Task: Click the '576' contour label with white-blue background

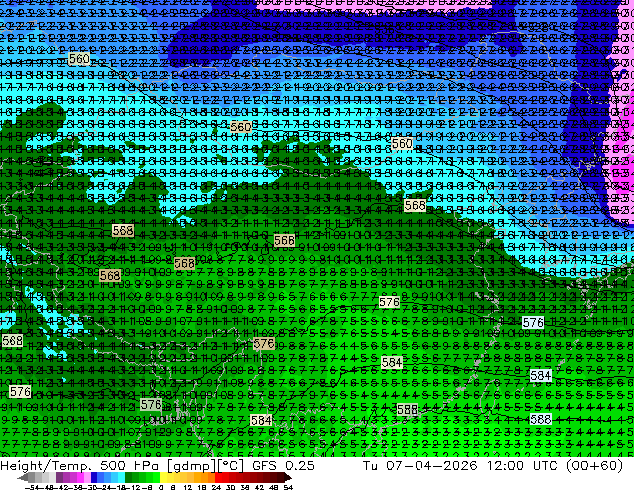Action: [533, 322]
